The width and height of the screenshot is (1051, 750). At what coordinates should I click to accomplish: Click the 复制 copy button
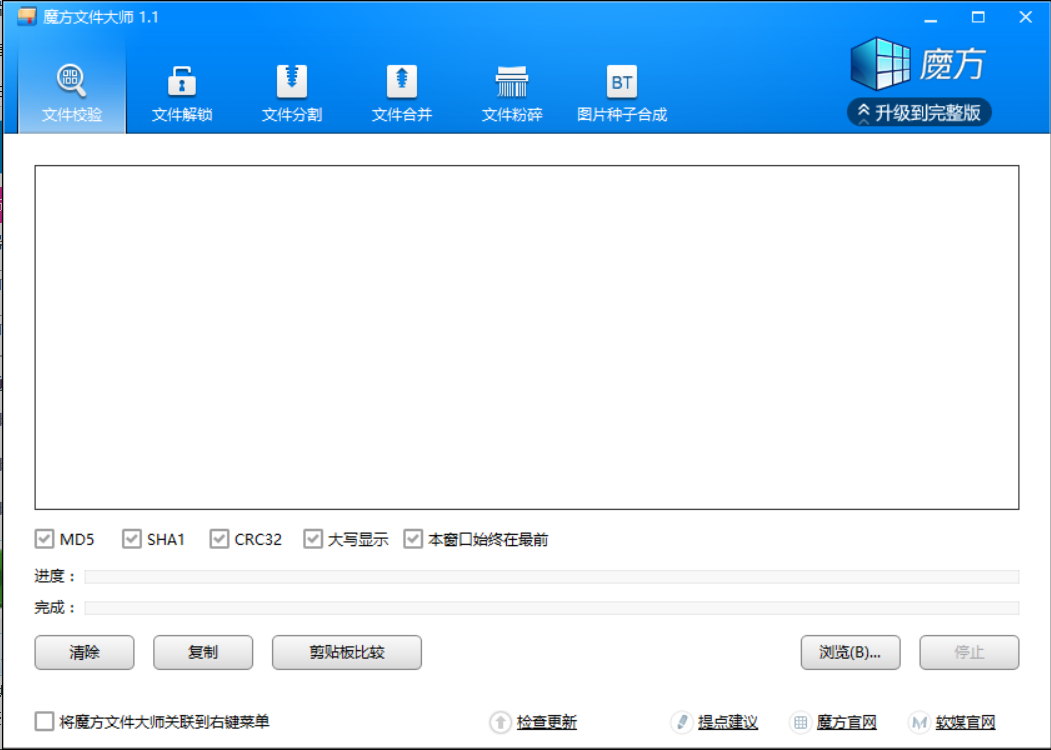pos(203,652)
